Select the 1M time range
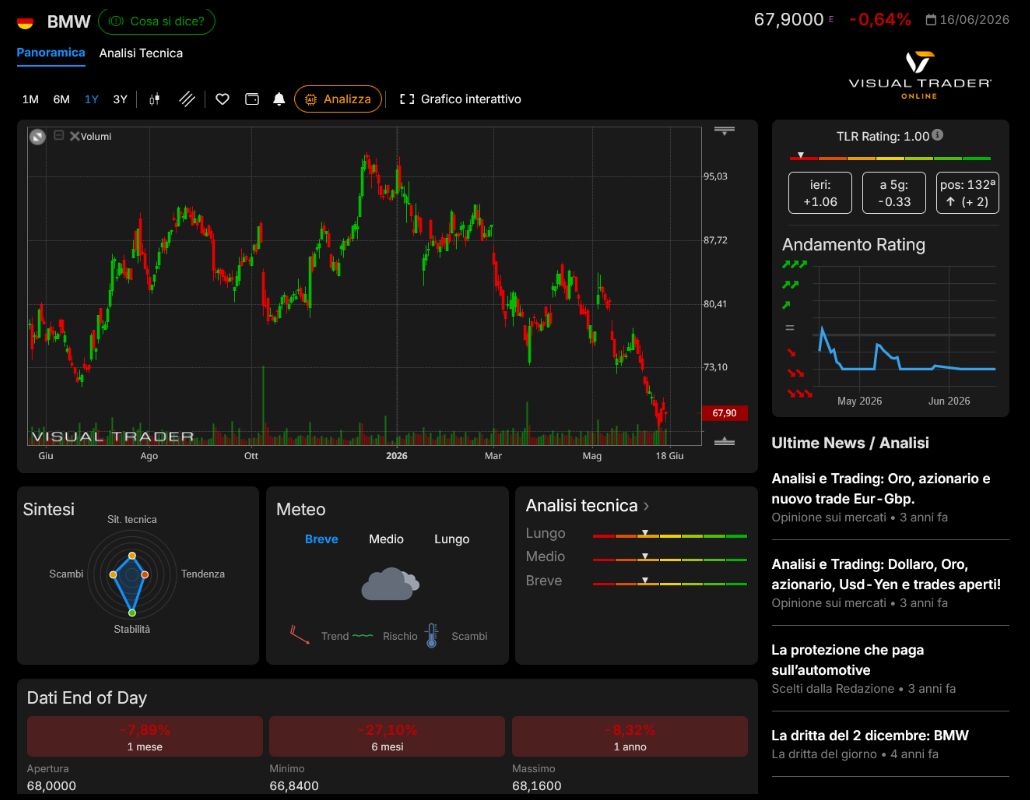This screenshot has height=800, width=1030. tap(30, 99)
